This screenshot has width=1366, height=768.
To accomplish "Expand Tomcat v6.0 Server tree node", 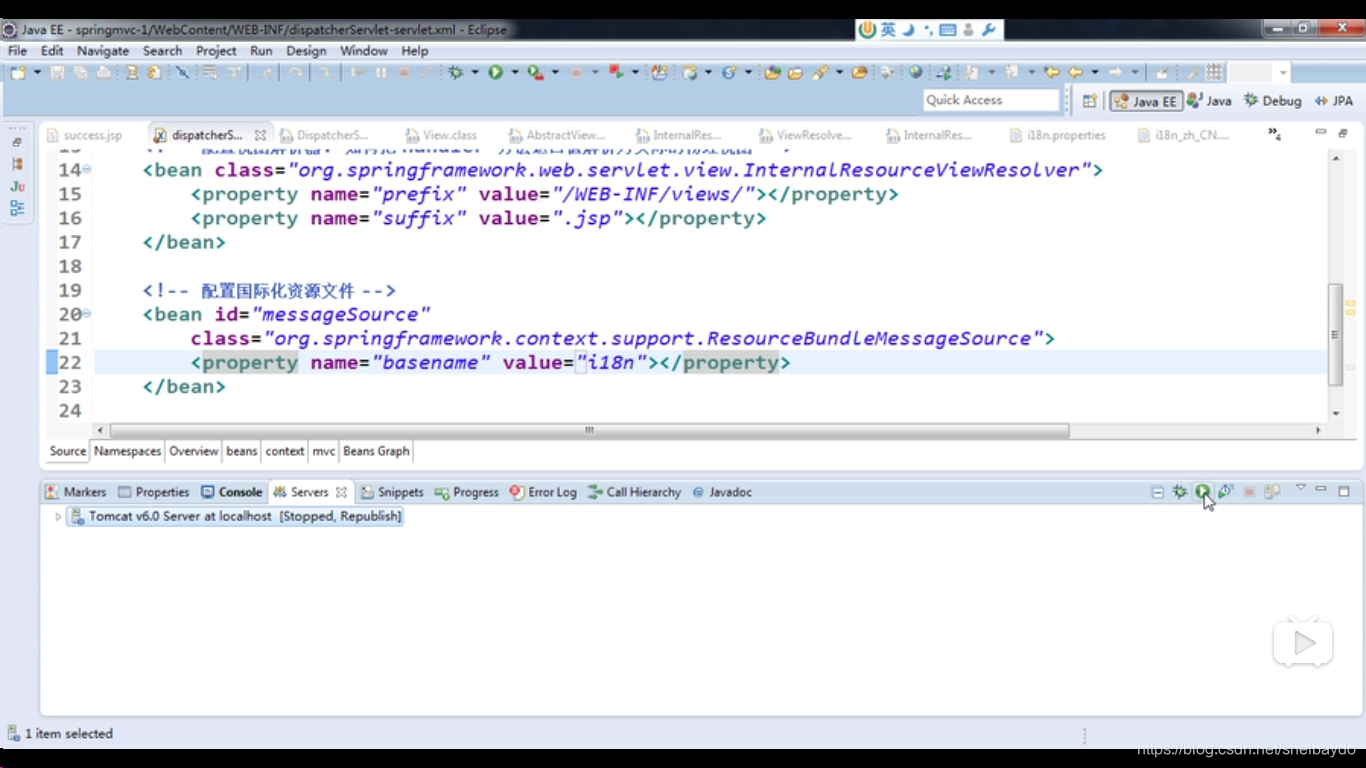I will (58, 517).
